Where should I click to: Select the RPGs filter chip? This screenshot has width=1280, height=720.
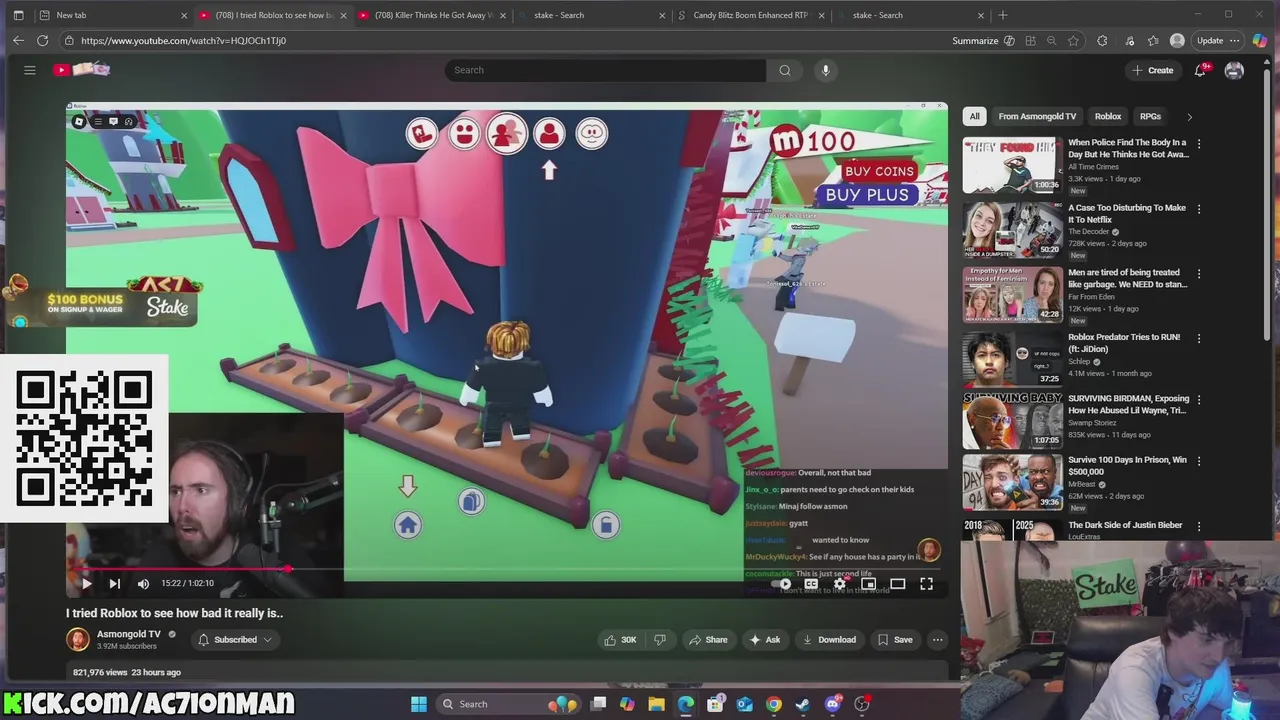pos(1150,116)
